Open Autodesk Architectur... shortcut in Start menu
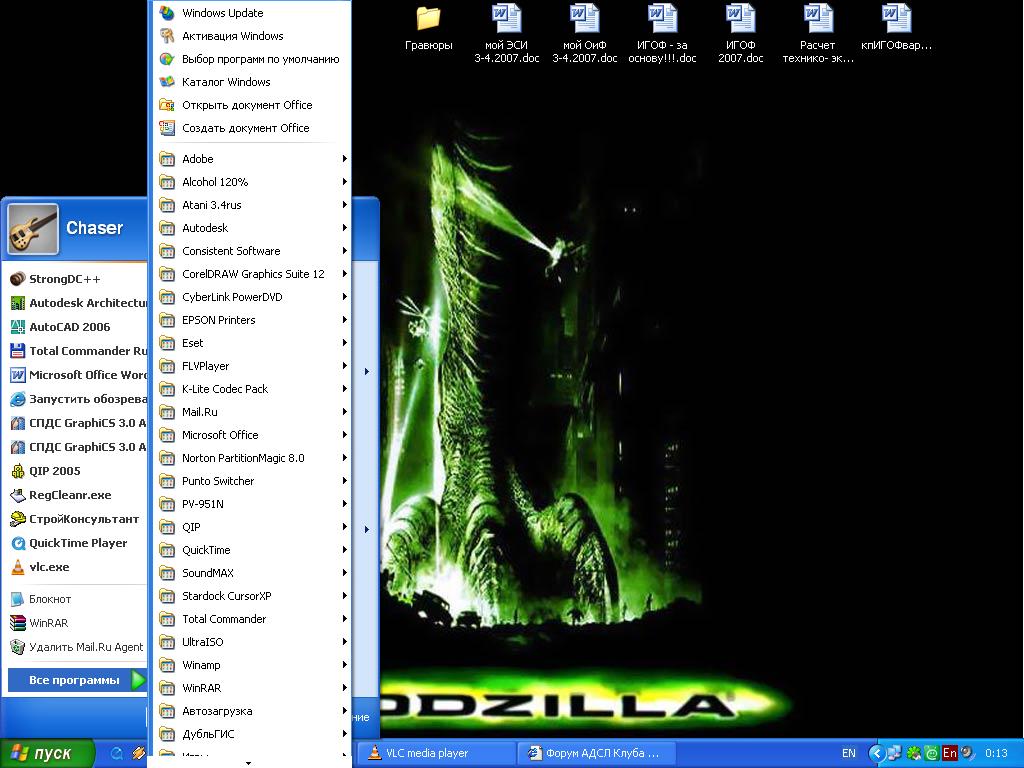 77,303
